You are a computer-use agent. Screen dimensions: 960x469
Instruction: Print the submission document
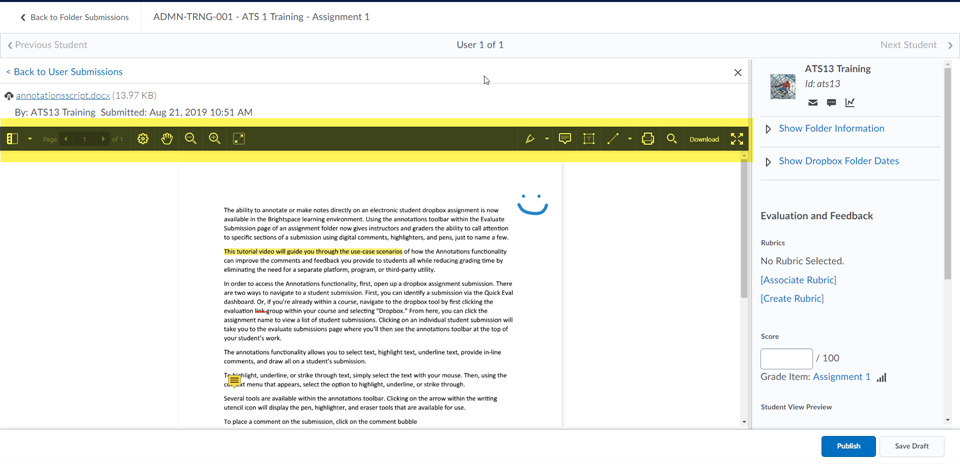[648, 139]
